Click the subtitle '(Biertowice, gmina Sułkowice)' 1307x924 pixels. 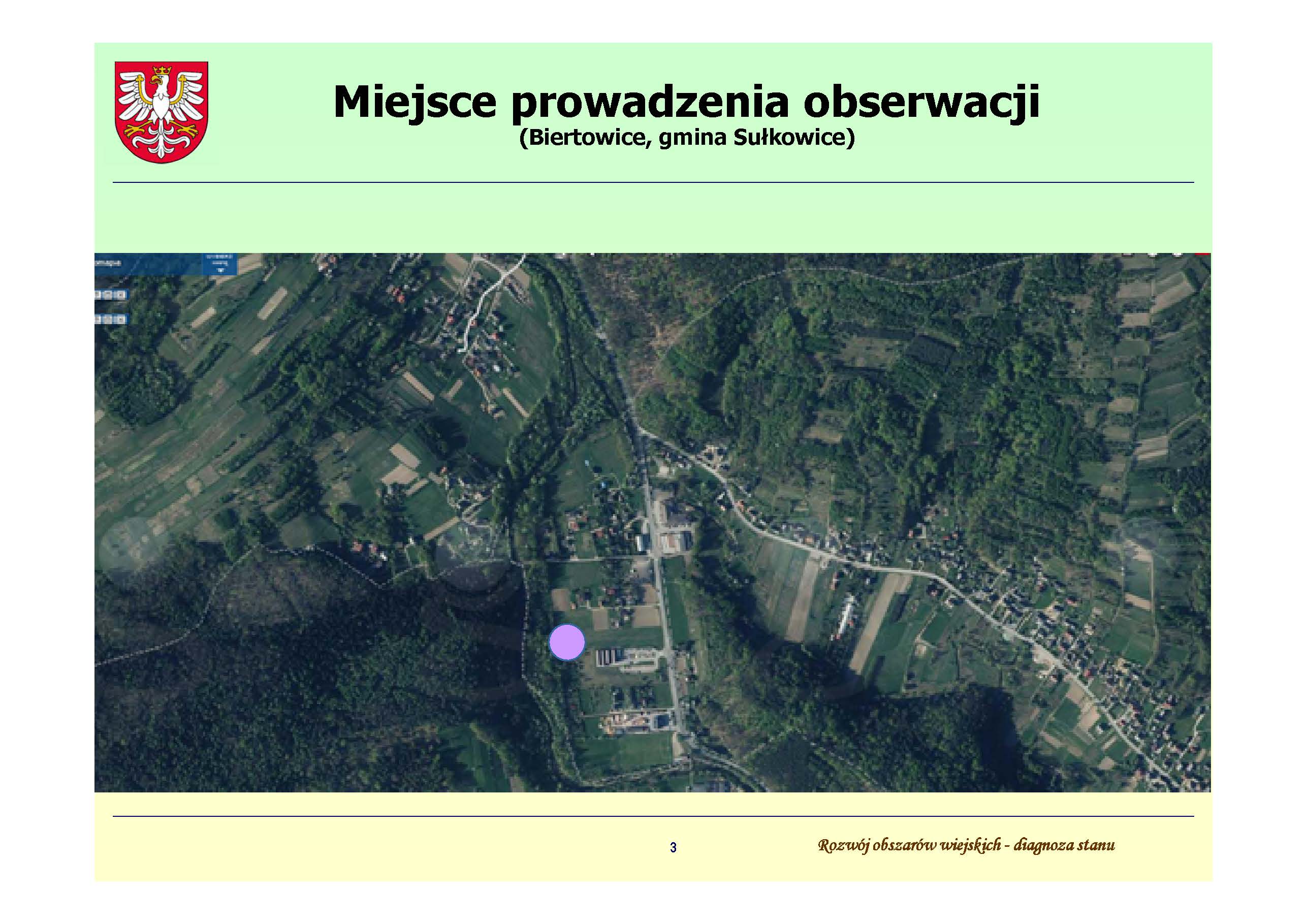pos(686,138)
